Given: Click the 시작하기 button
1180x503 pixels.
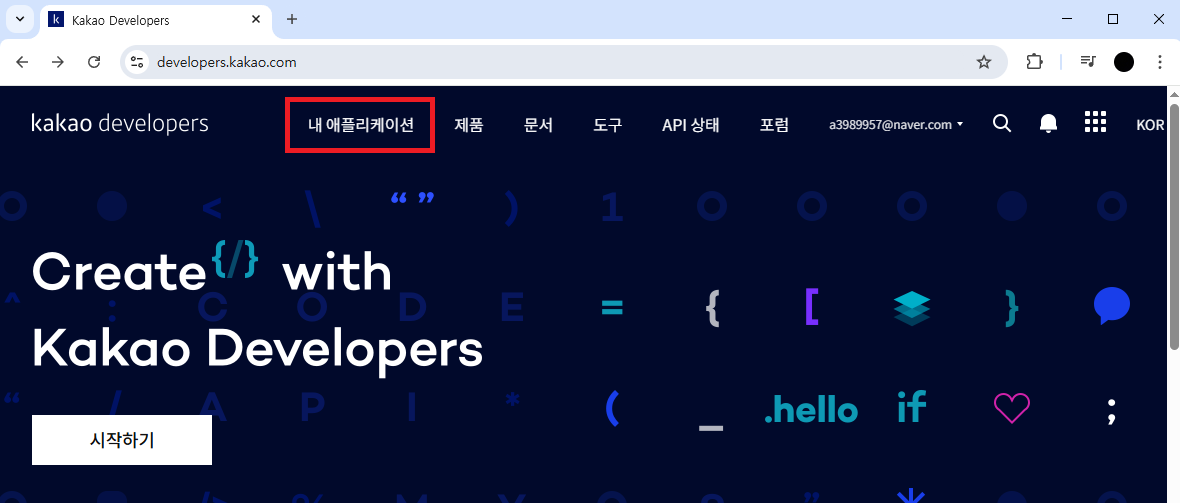Looking at the screenshot, I should [x=122, y=440].
